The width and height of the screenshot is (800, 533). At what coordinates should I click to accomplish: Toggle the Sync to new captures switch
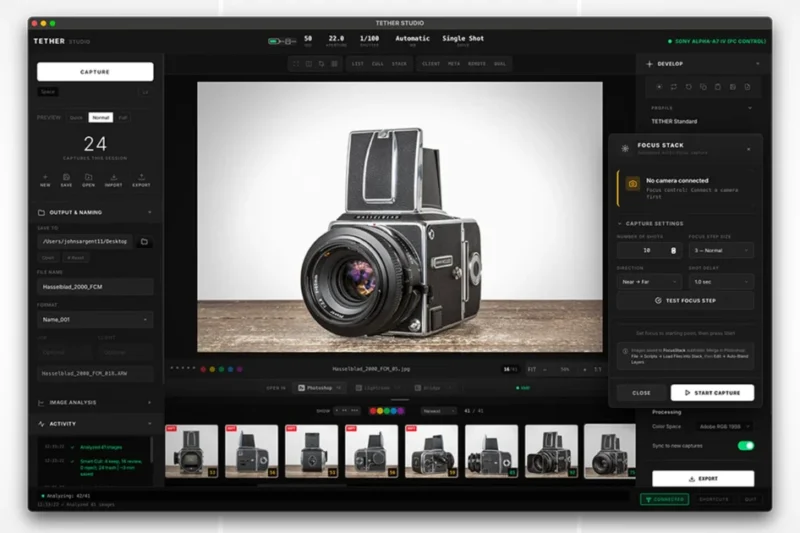click(745, 446)
